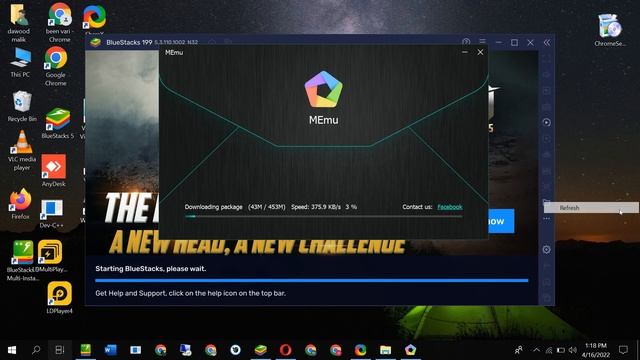This screenshot has width=640, height=360.
Task: Select the LDPlayer4 desktop shortcut
Action: [59, 298]
